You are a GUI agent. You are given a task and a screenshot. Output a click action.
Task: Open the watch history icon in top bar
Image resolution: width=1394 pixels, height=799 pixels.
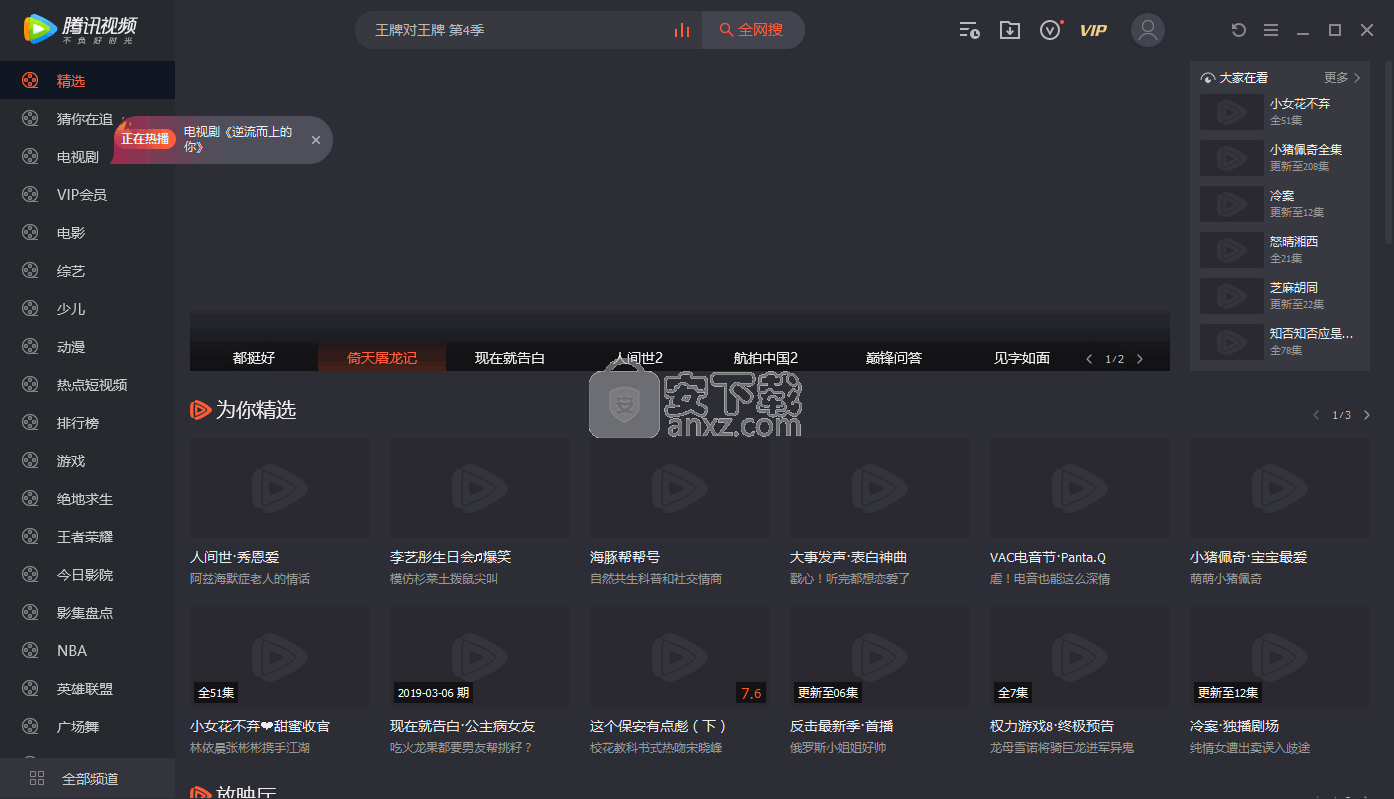pyautogui.click(x=969, y=30)
